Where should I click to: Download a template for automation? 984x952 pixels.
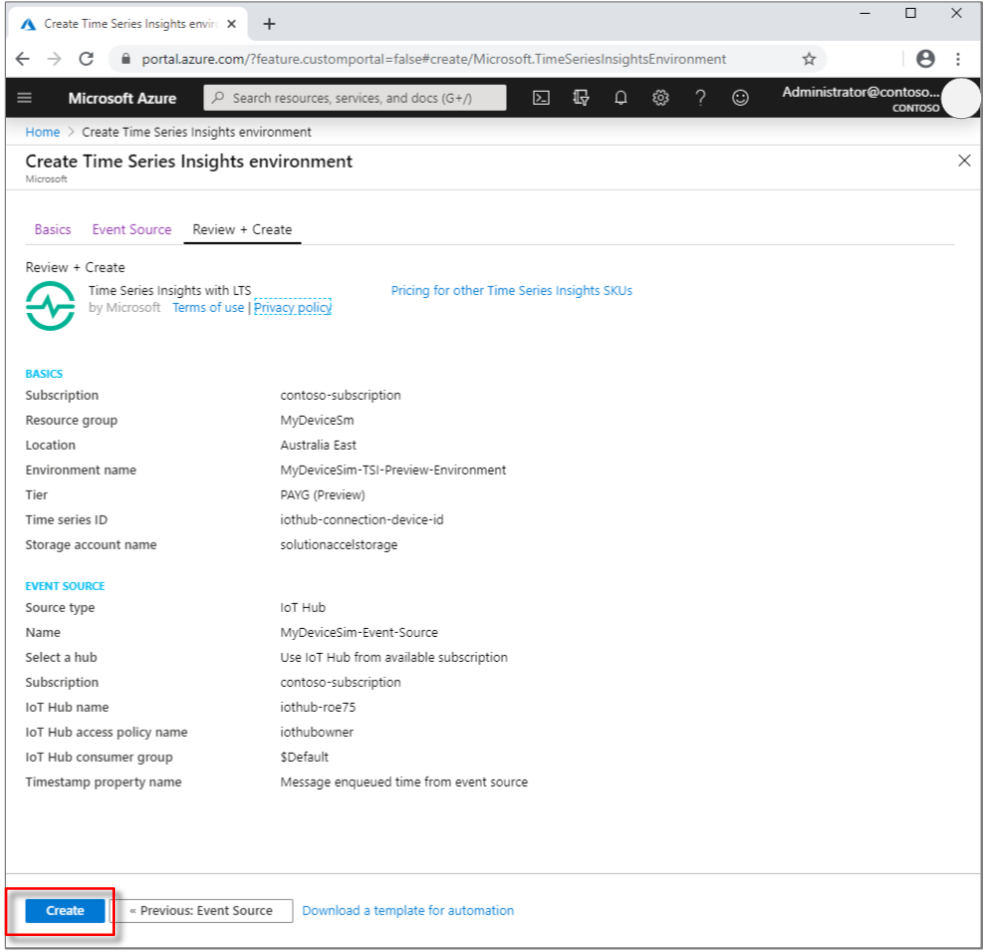[408, 911]
